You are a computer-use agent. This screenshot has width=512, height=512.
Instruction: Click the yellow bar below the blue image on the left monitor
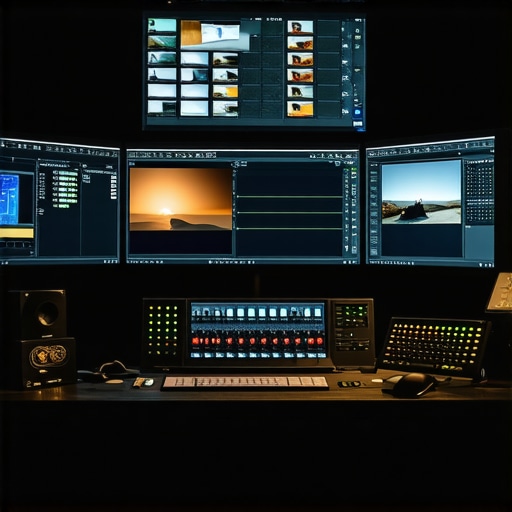point(17,233)
